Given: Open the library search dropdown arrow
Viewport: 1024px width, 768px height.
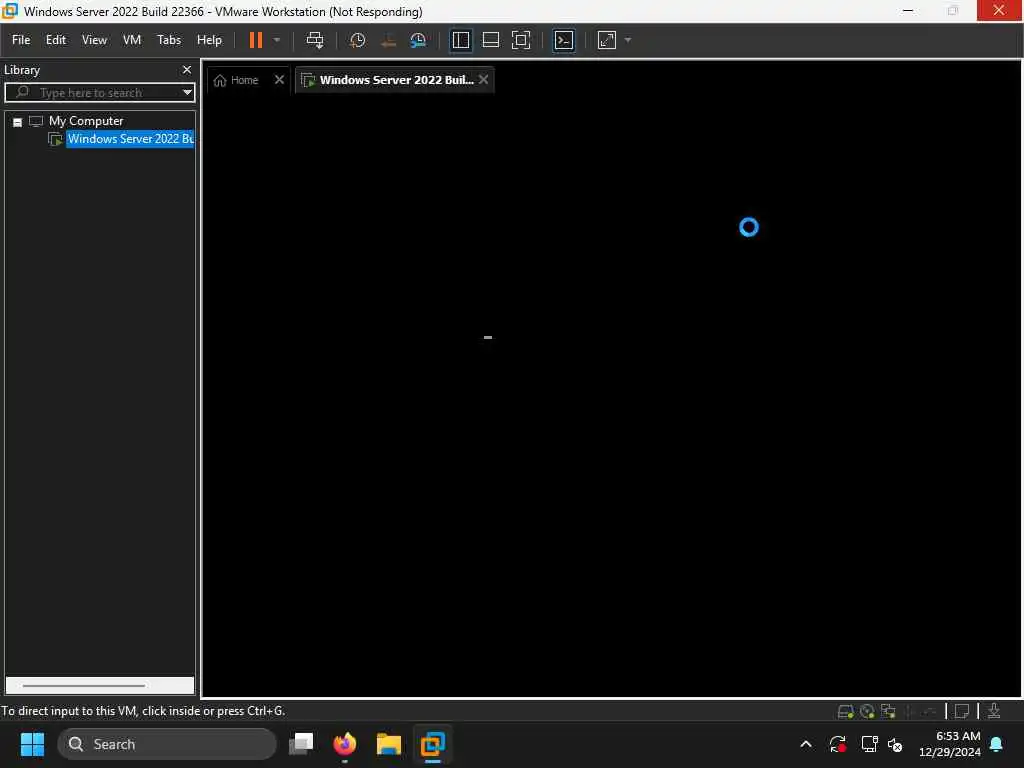Looking at the screenshot, I should [187, 92].
